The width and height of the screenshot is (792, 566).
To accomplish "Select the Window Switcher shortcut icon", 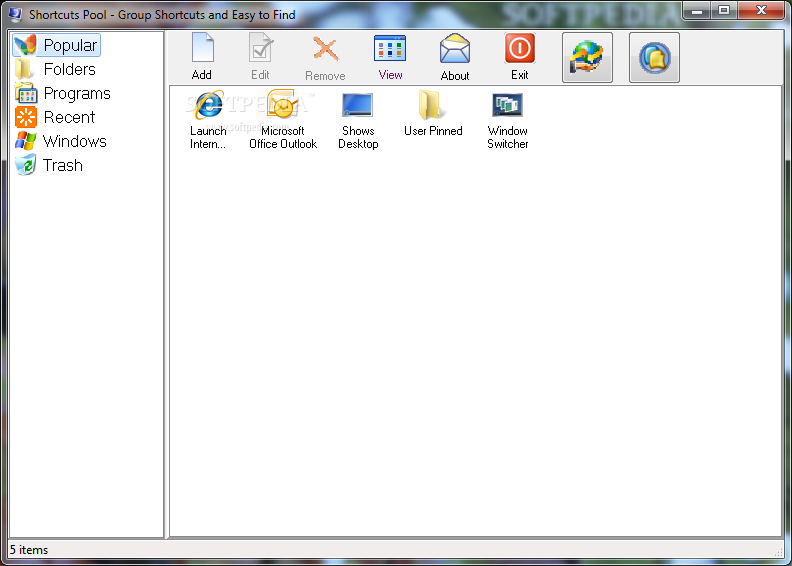I will coord(507,105).
